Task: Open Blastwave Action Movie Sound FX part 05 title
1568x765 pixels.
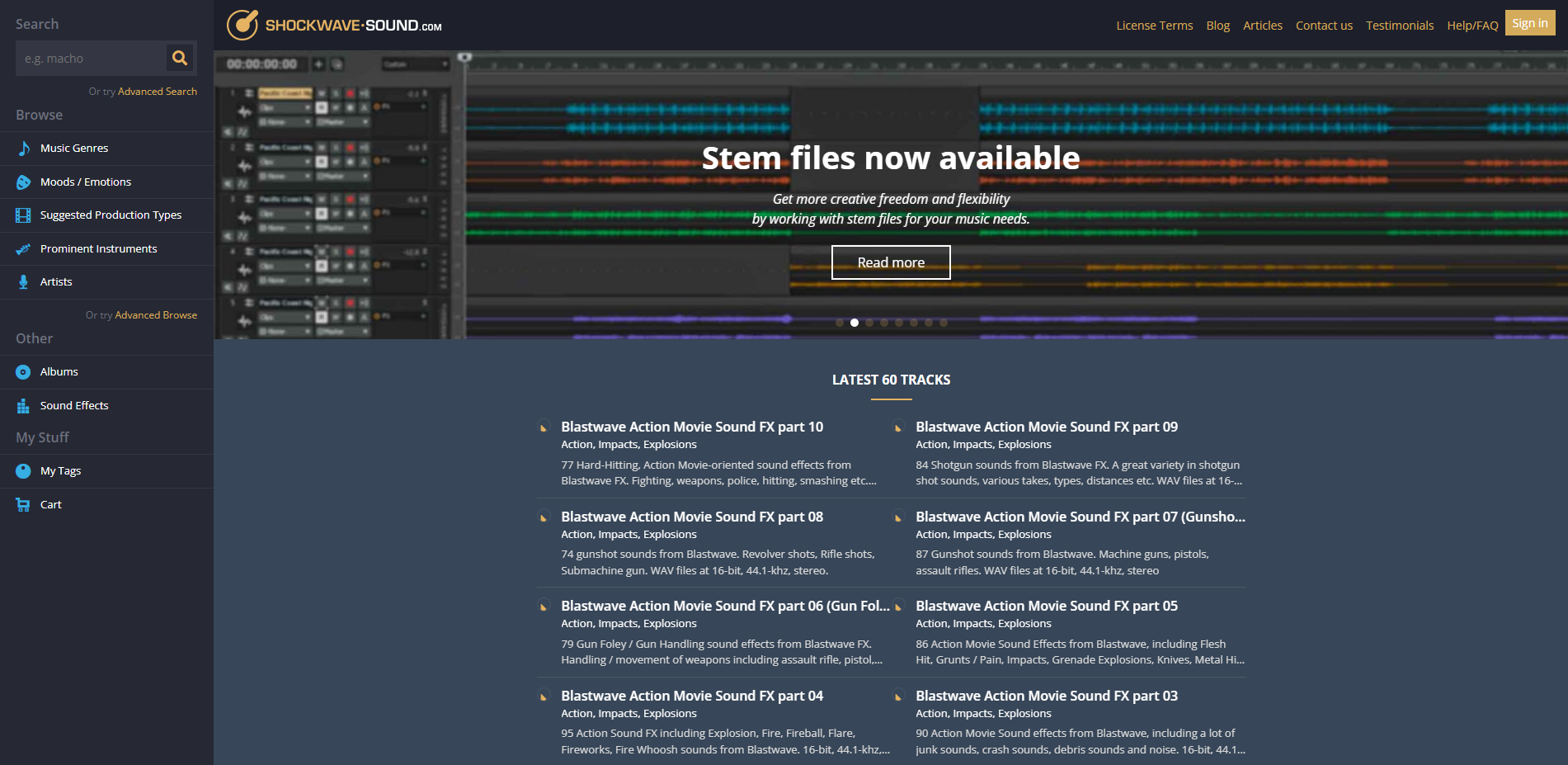Action: click(1047, 606)
